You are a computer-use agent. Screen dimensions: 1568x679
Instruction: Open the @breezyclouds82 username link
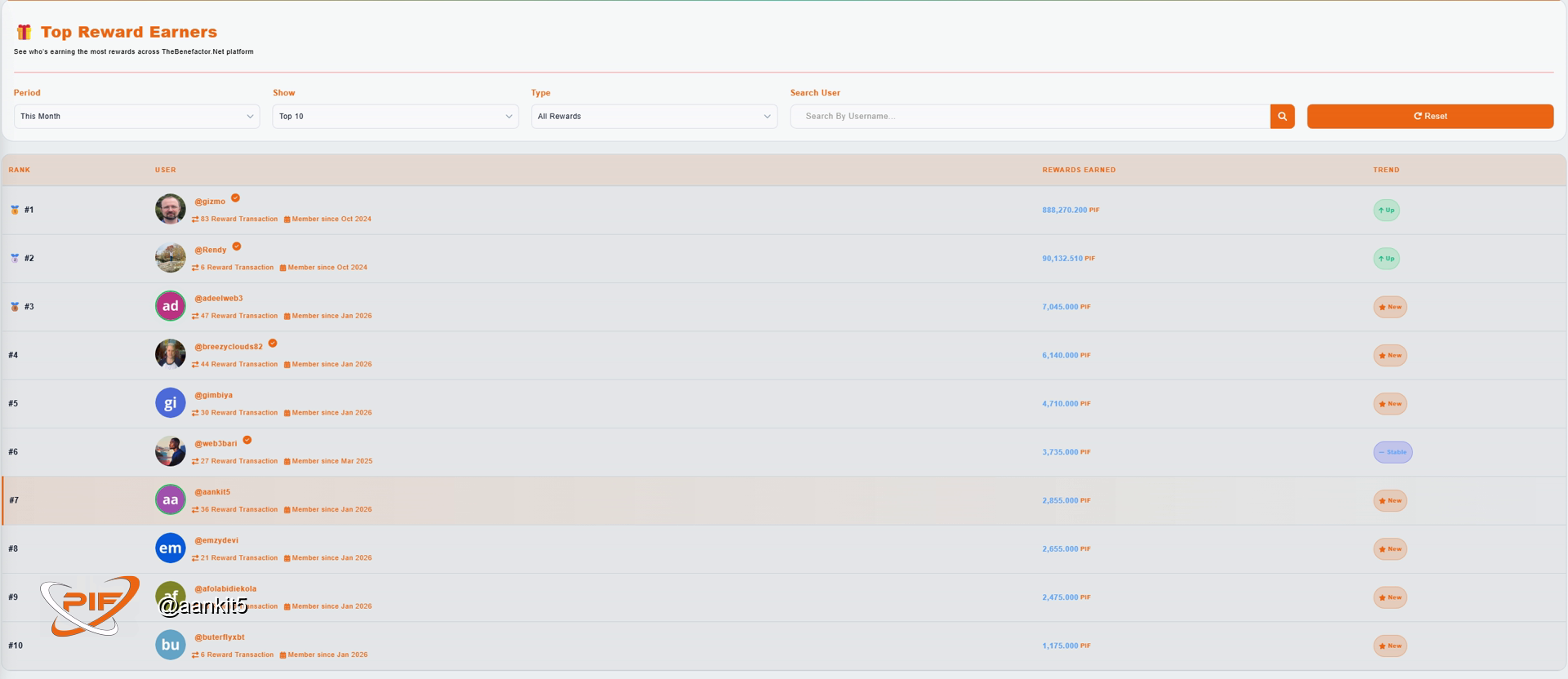(229, 347)
